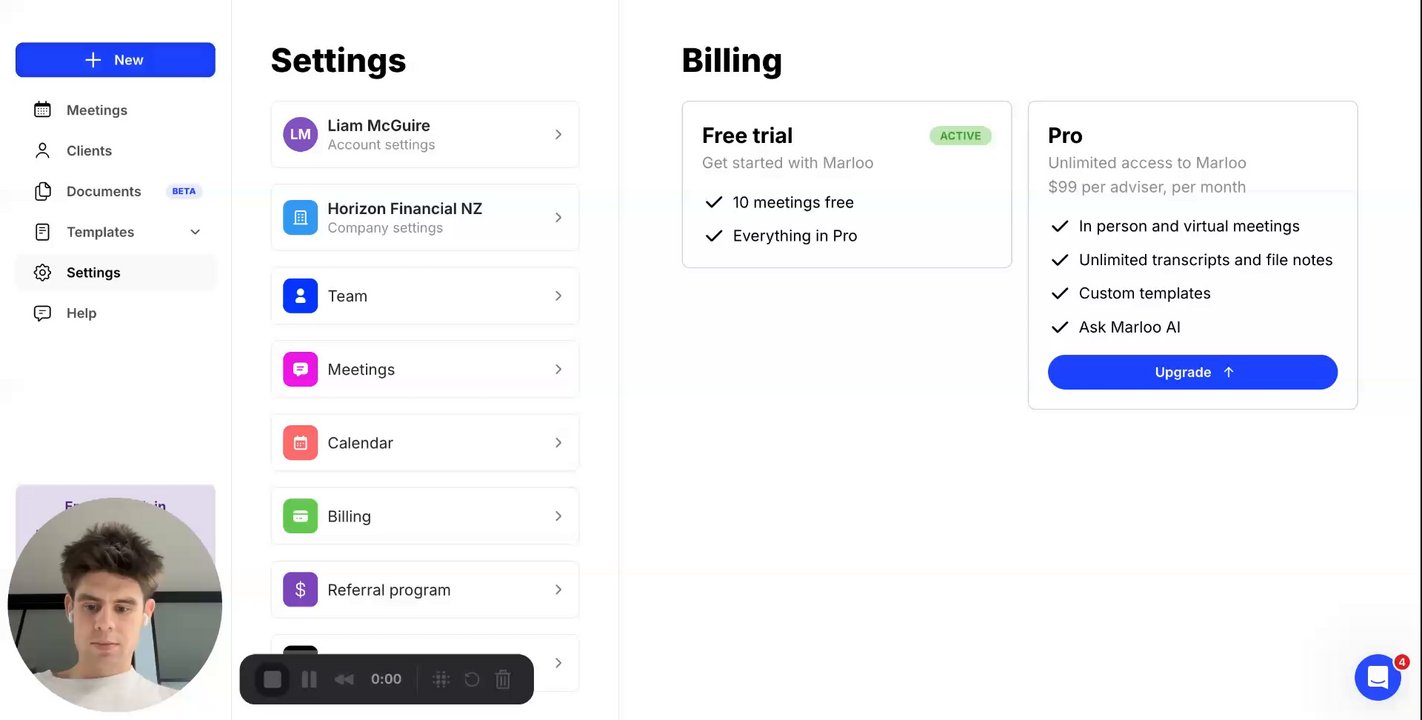Click the chevron on the Calendar row
The height and width of the screenshot is (720, 1422).
click(x=558, y=443)
